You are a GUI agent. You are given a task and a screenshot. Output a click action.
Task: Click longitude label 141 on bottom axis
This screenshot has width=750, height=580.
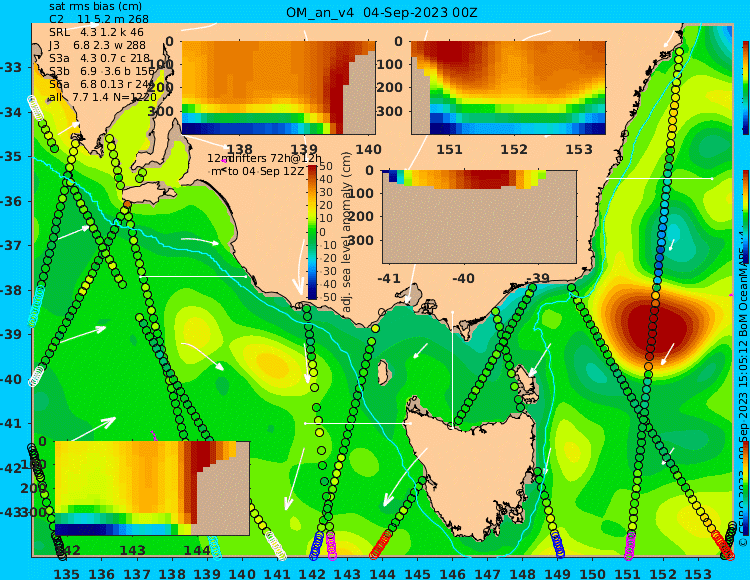coord(277,573)
